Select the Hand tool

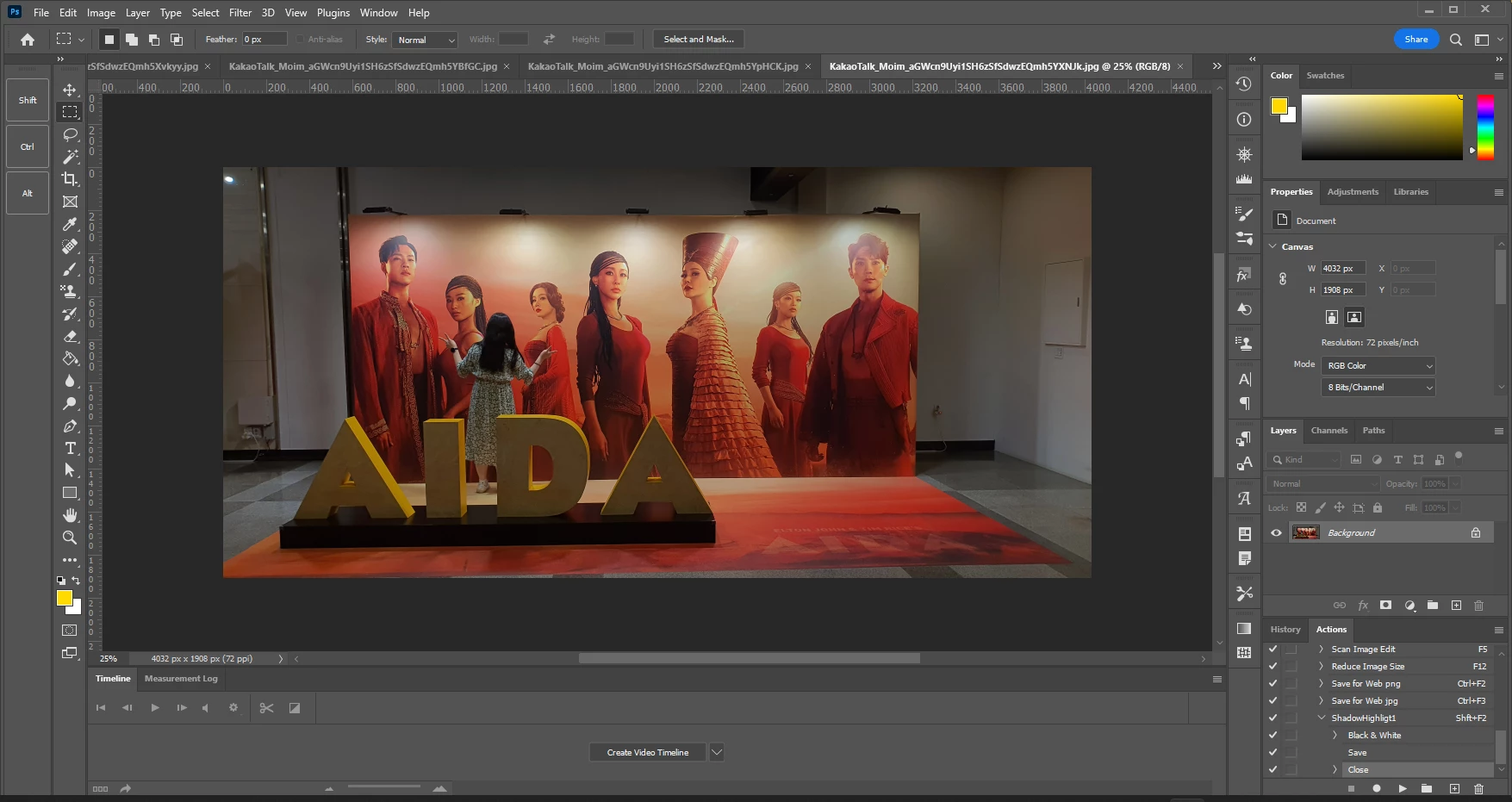coord(71,515)
